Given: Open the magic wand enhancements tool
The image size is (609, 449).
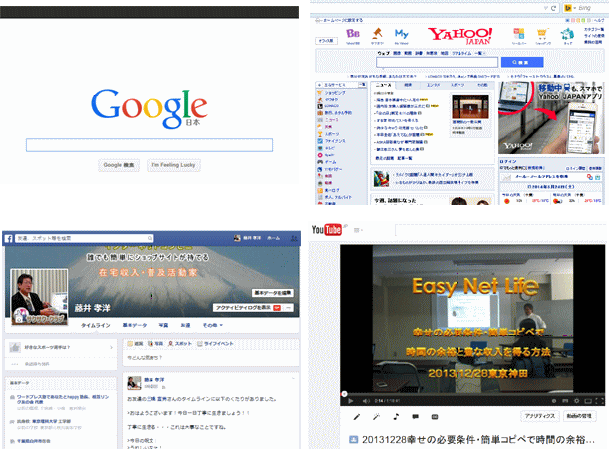Looking at the screenshot, I should tap(376, 415).
